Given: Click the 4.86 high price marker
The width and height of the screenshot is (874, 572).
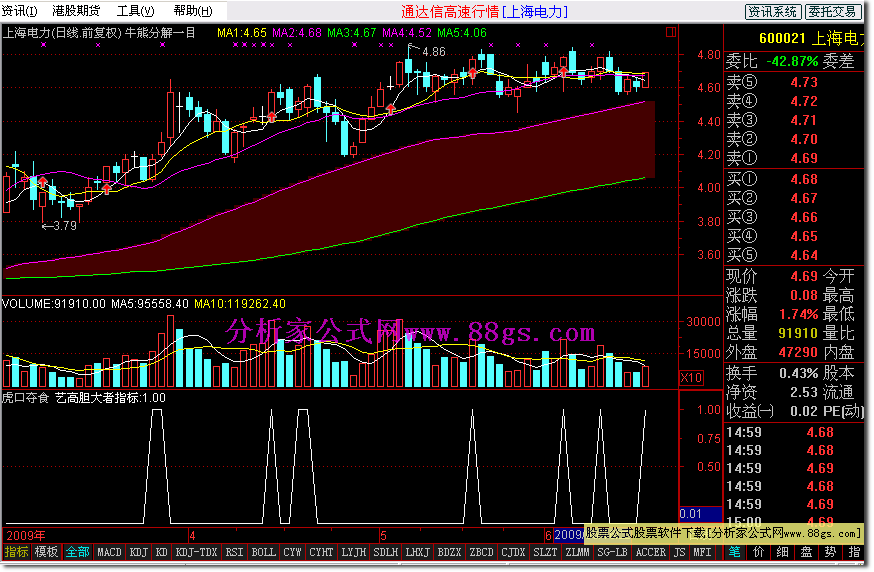Looking at the screenshot, I should 434,52.
